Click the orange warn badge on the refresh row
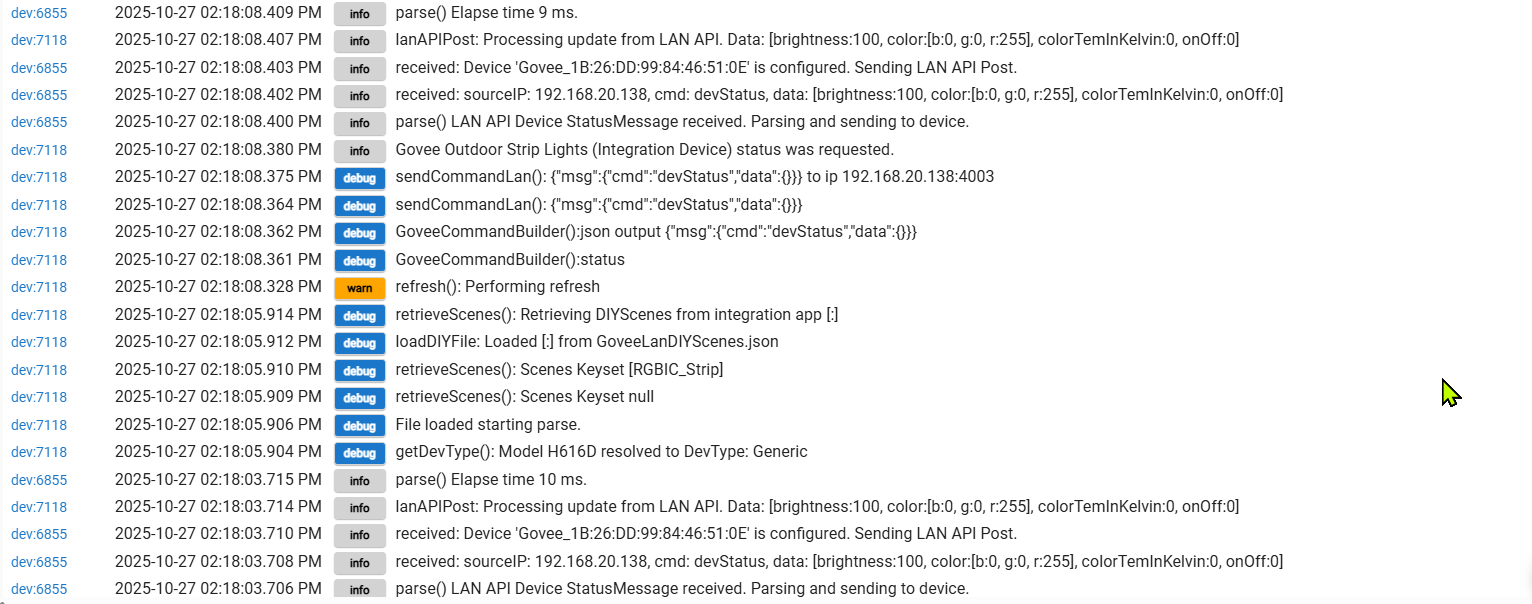The height and width of the screenshot is (604, 1532). 359,288
